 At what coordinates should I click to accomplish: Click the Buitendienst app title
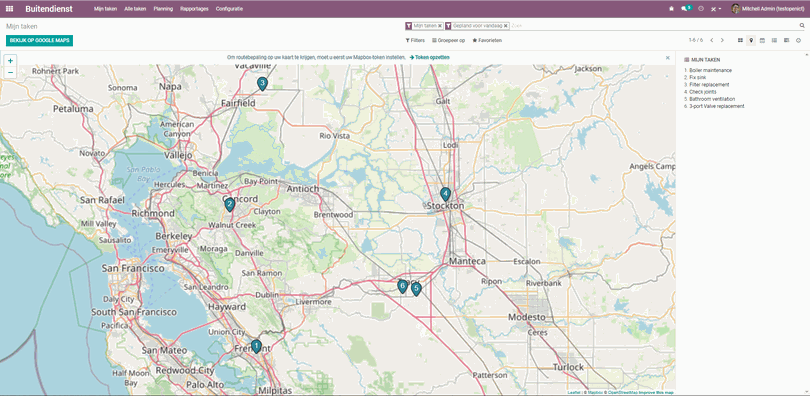coord(49,9)
